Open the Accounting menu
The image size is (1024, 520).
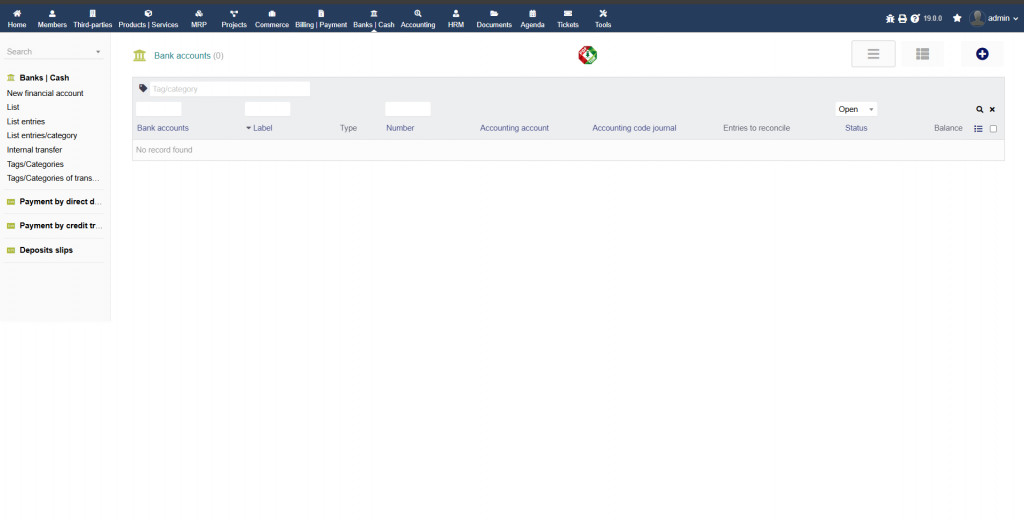tap(418, 19)
